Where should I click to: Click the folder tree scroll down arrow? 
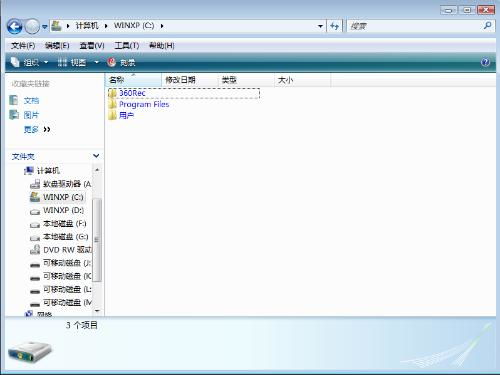click(97, 311)
